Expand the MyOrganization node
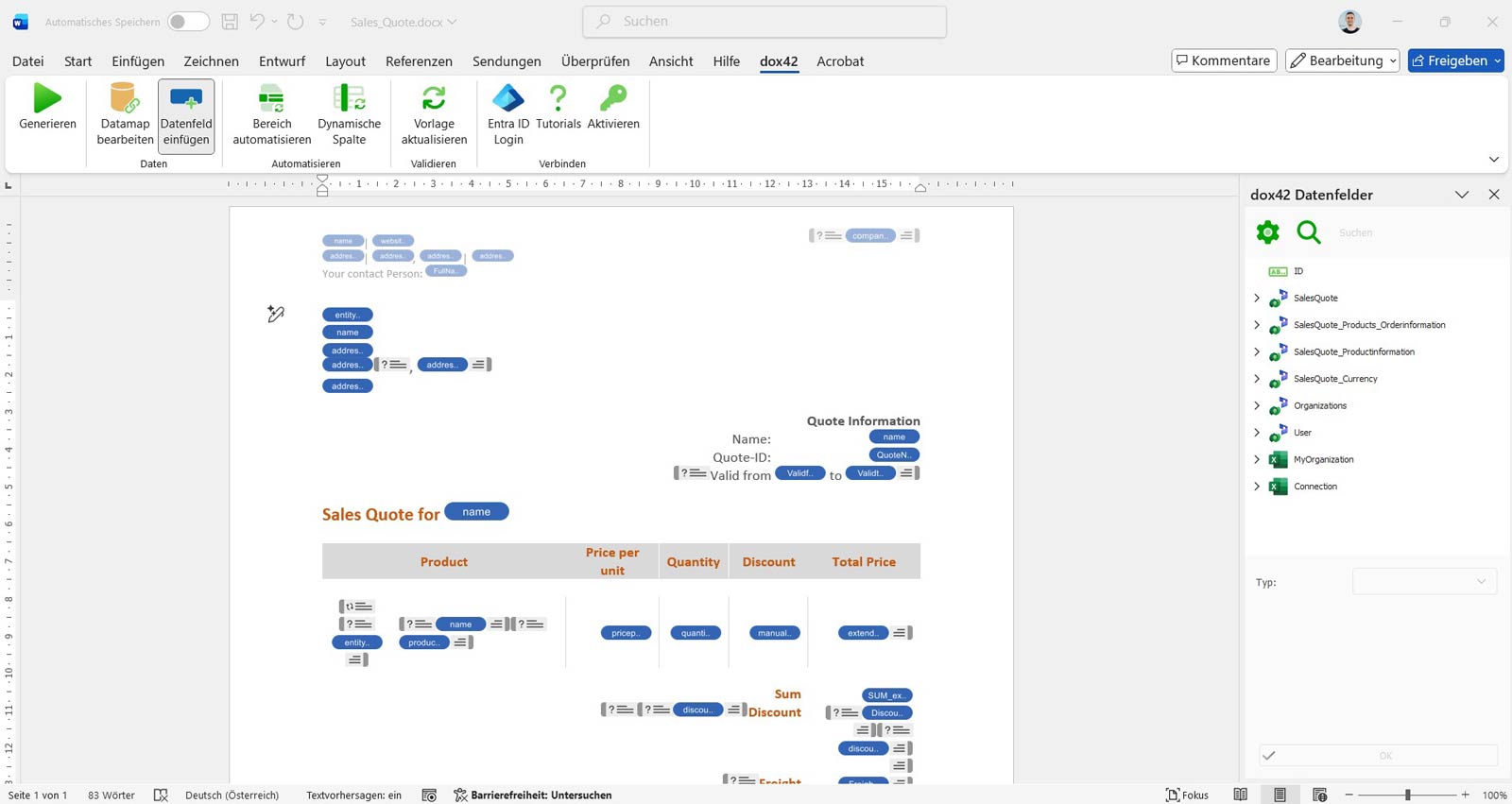Image resolution: width=1512 pixels, height=804 pixels. point(1257,460)
